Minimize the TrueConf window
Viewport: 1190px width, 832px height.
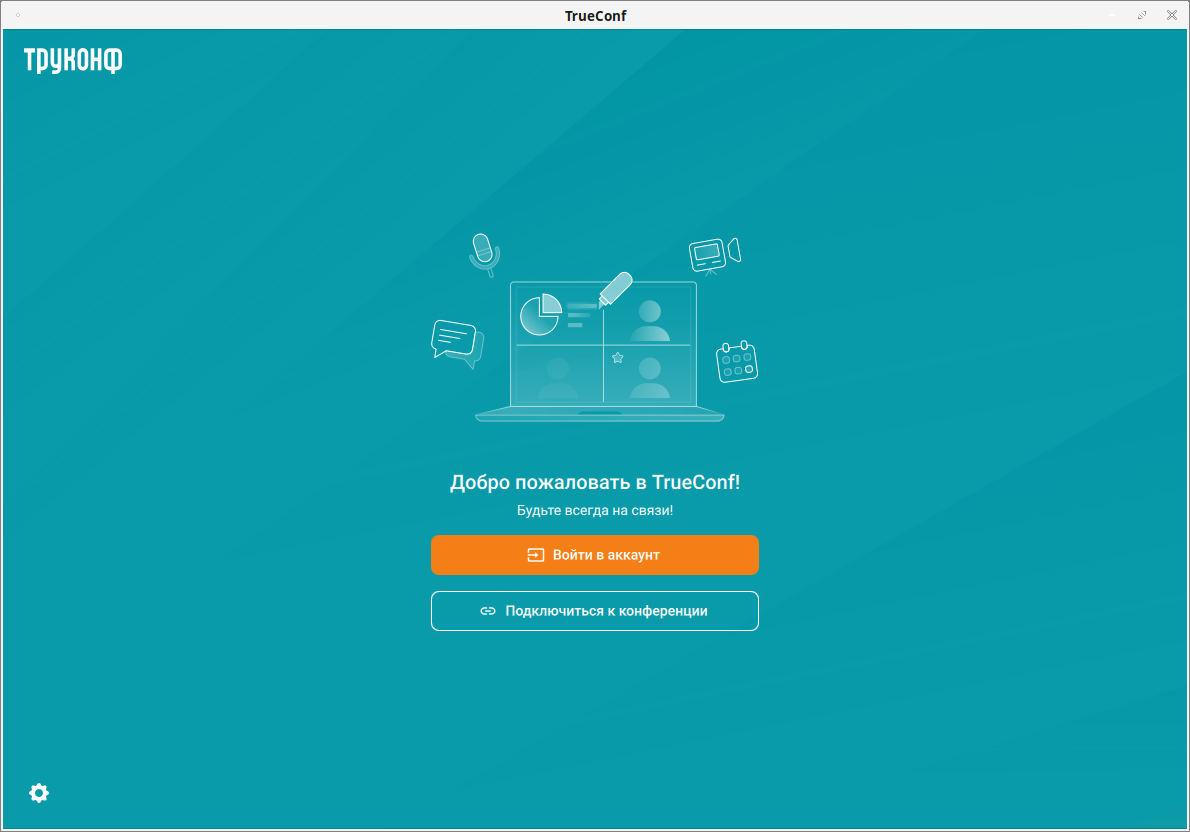coord(1112,15)
